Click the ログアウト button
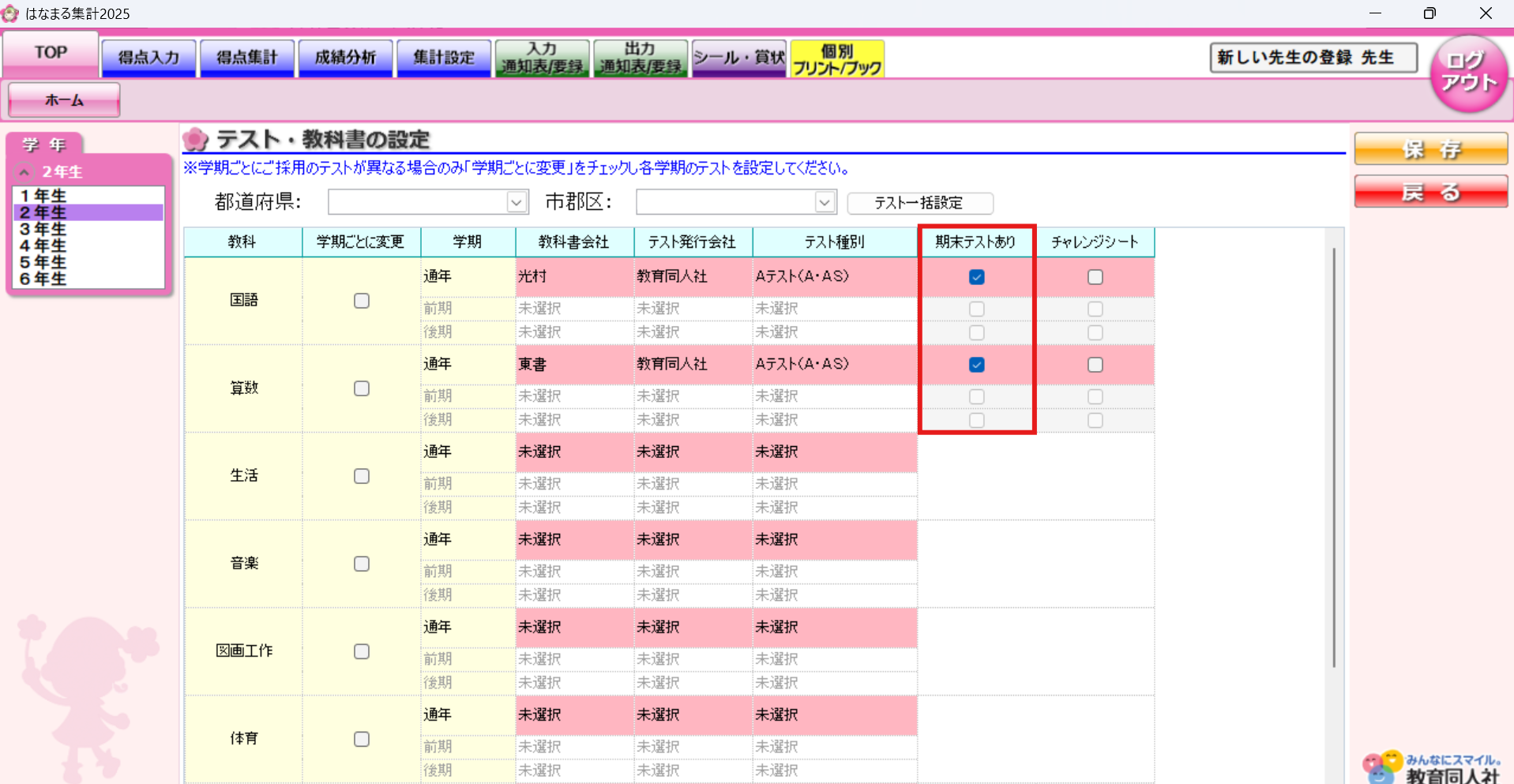Viewport: 1514px width, 784px height. tap(1466, 73)
